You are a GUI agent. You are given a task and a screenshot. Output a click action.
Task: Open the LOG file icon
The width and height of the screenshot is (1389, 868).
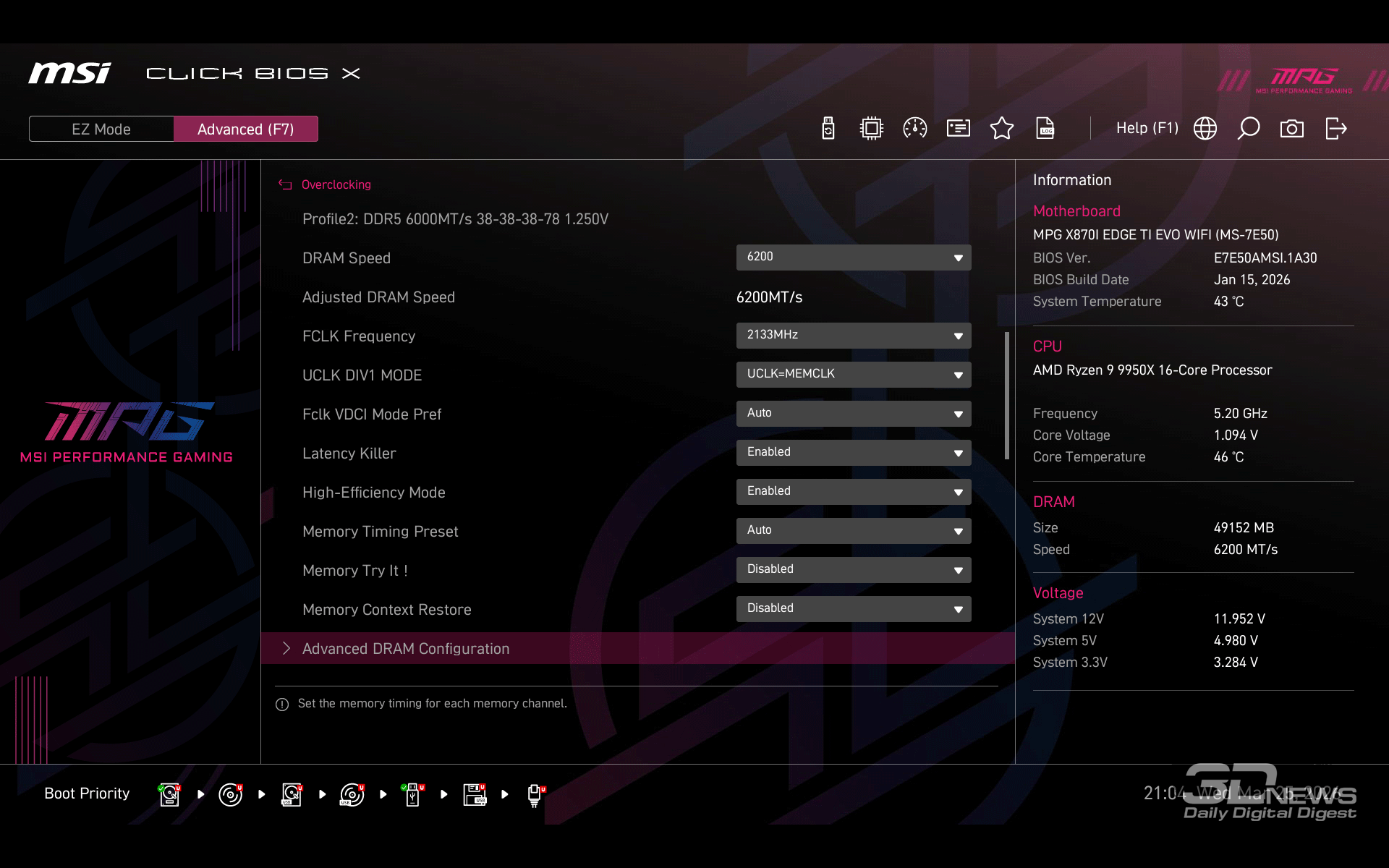tap(1045, 129)
